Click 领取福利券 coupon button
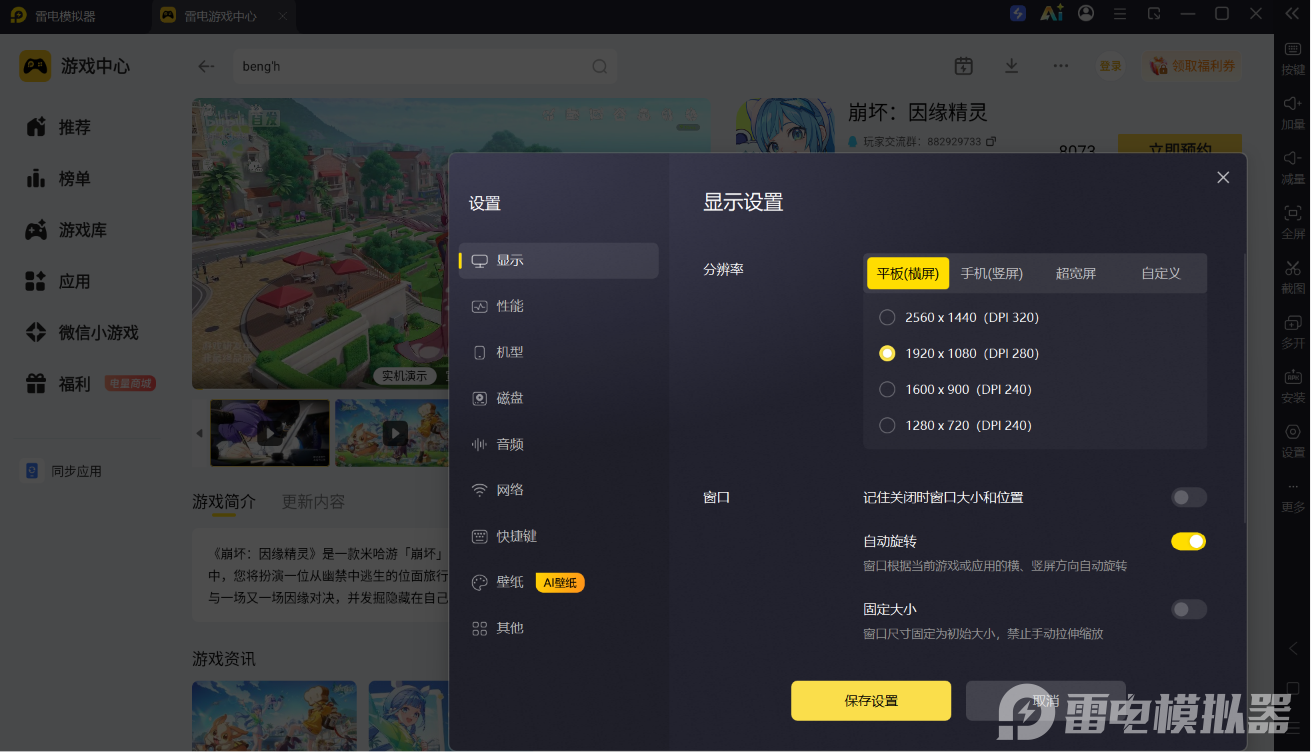Viewport: 1311px width, 752px height. (x=1194, y=66)
